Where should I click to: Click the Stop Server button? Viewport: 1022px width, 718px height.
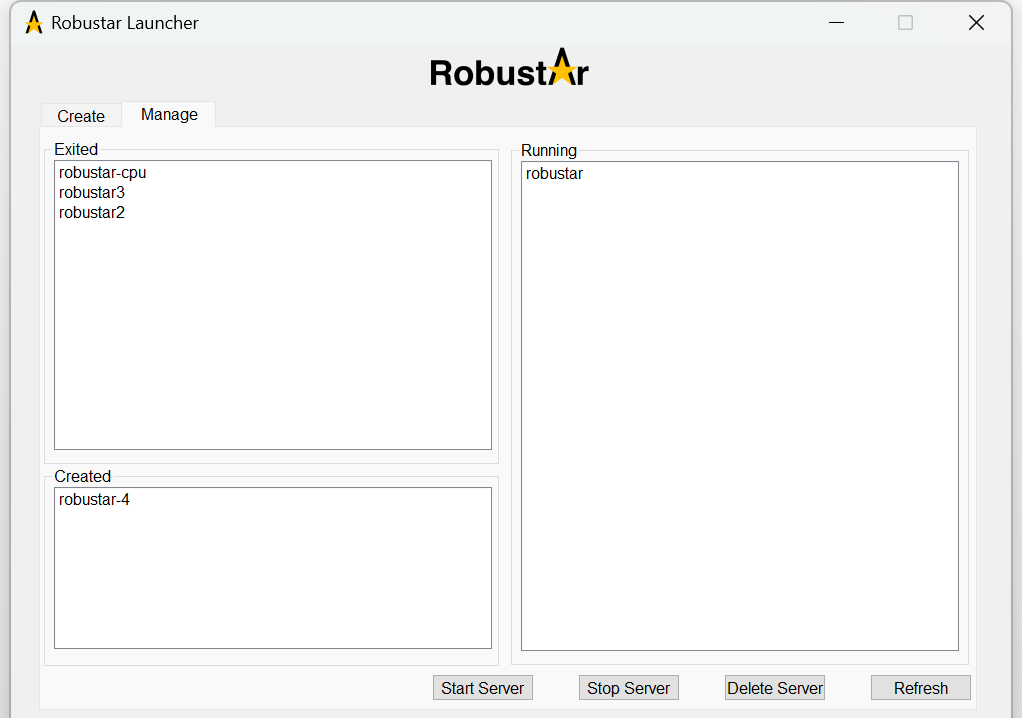(628, 688)
